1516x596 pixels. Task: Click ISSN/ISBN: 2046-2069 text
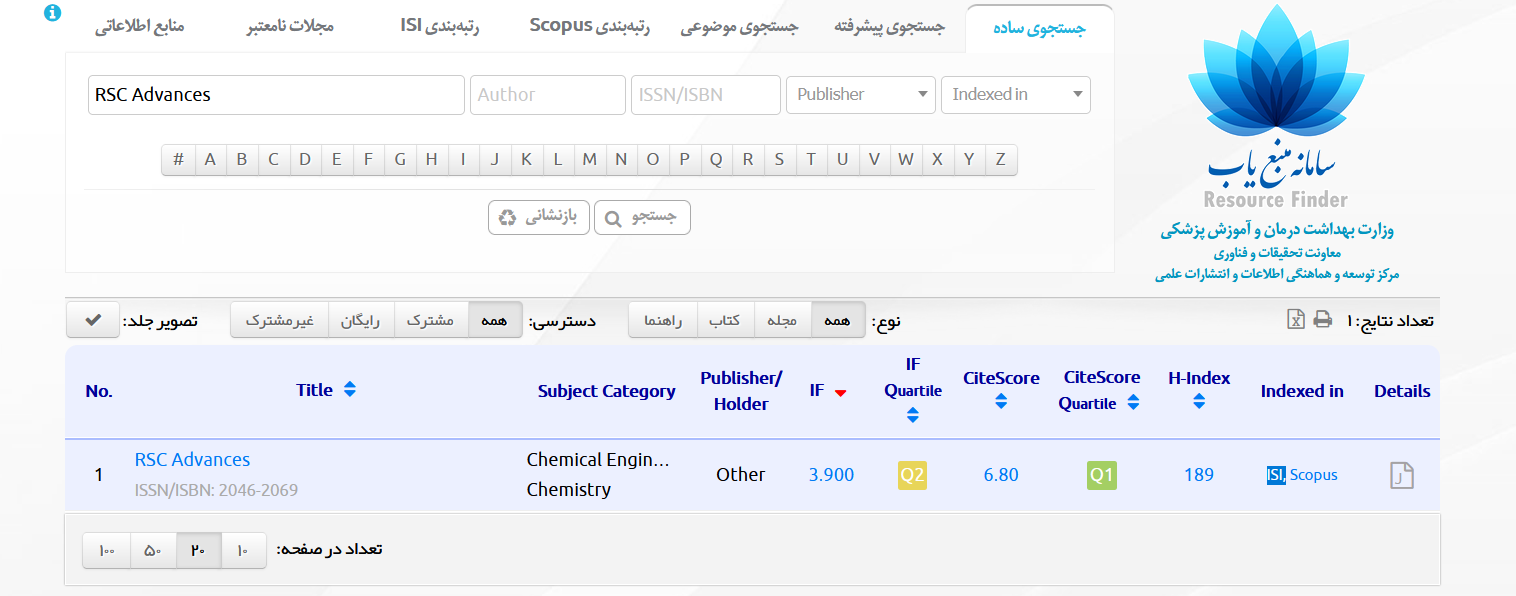(x=216, y=491)
